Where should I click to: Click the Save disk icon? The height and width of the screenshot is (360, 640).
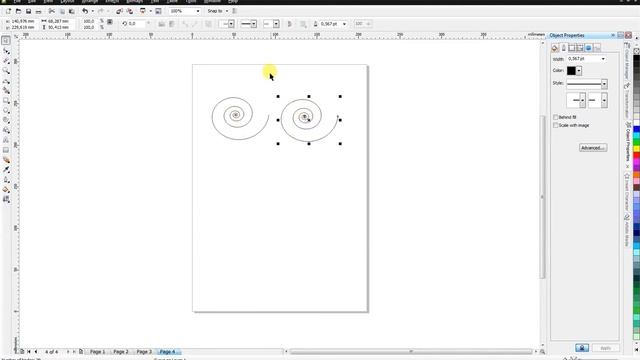click(29, 11)
